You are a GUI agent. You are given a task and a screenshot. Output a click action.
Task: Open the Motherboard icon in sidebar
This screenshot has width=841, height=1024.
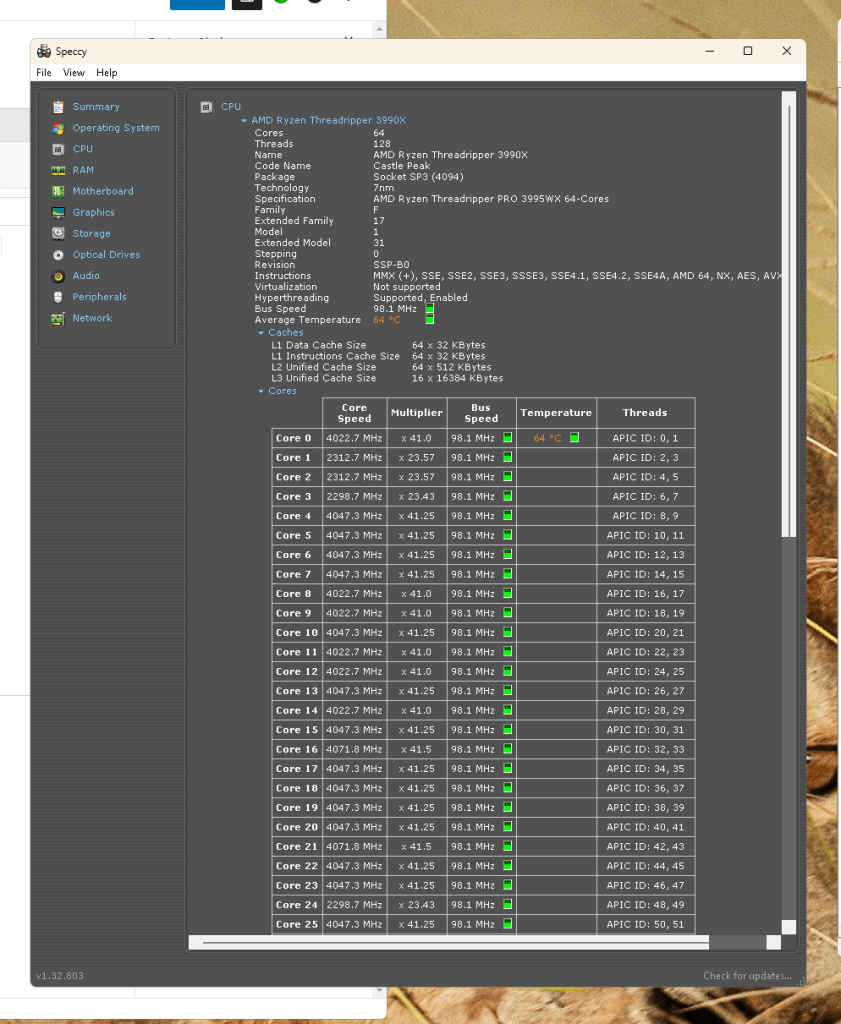[x=58, y=191]
